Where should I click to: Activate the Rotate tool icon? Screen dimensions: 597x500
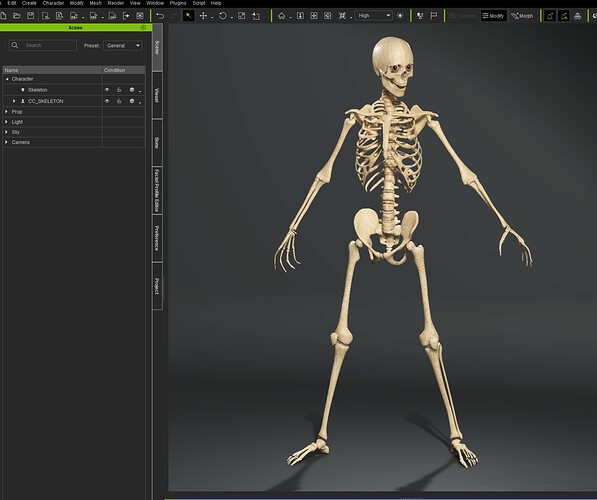tap(223, 16)
